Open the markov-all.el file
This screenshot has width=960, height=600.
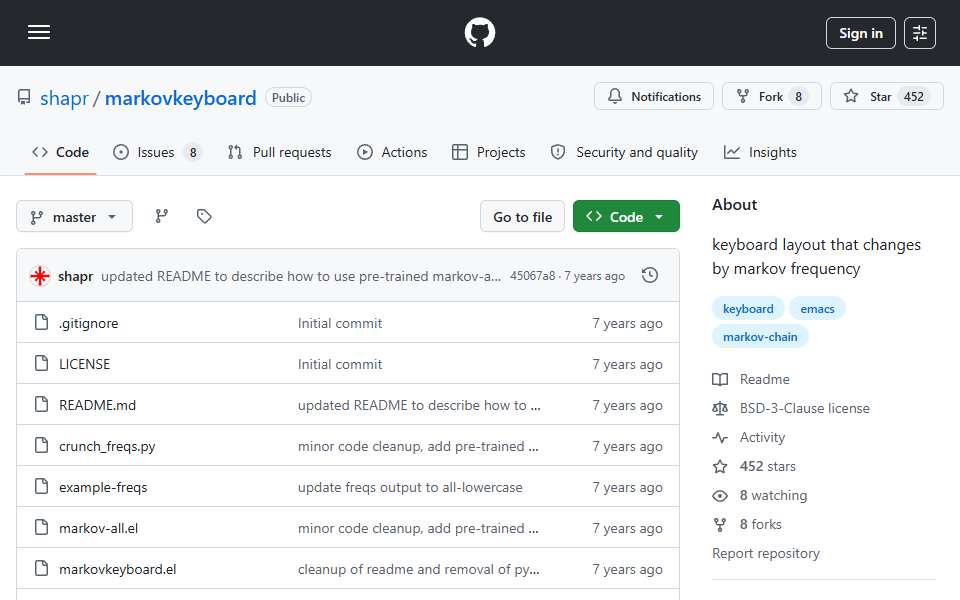99,528
